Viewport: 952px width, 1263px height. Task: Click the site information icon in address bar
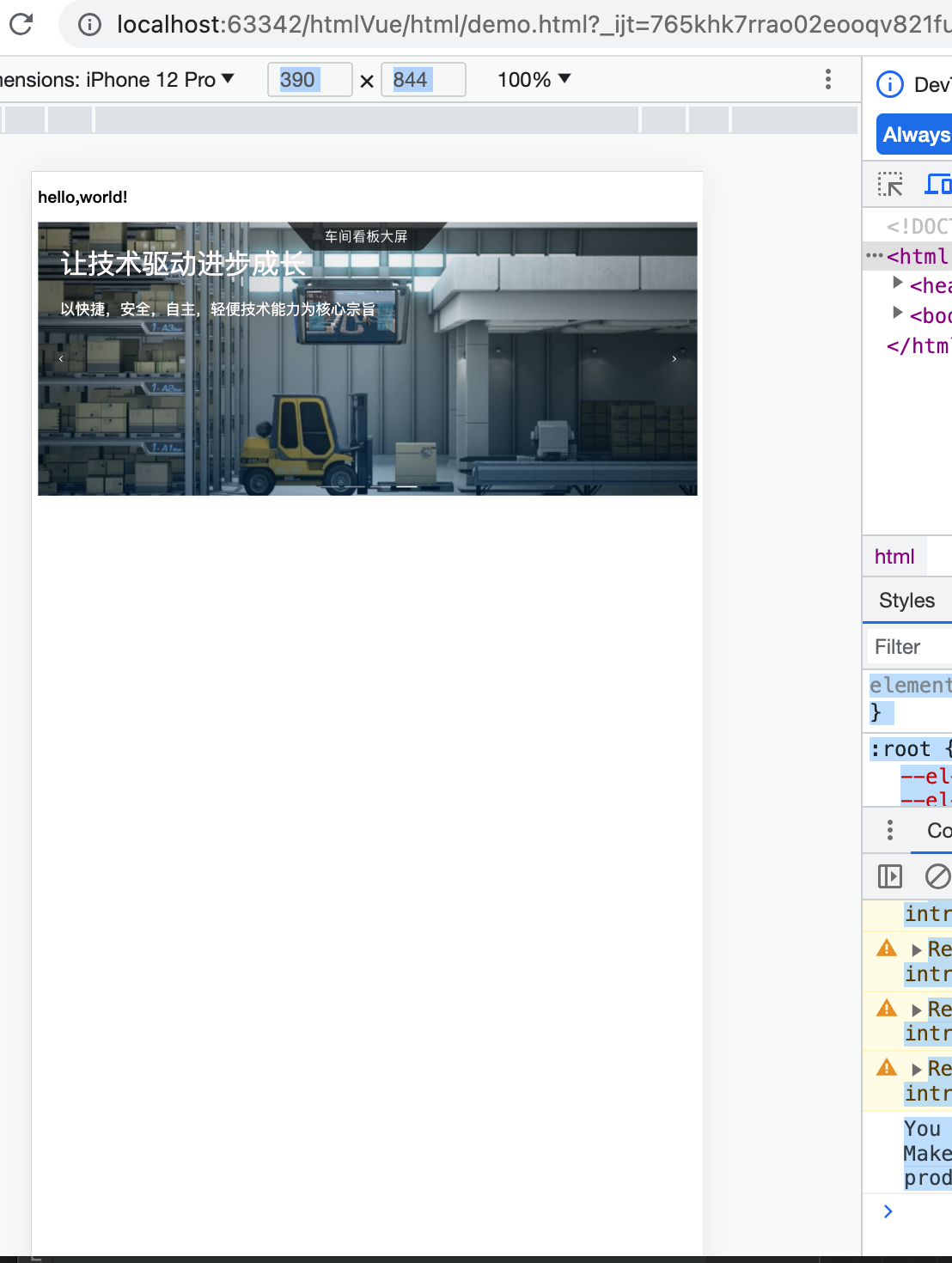[x=88, y=25]
